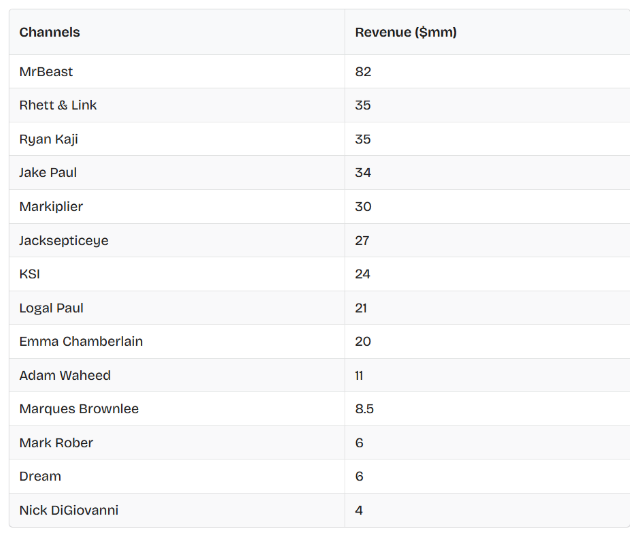Select the Nick DiGiovanni cell
The image size is (643, 539).
(69, 510)
